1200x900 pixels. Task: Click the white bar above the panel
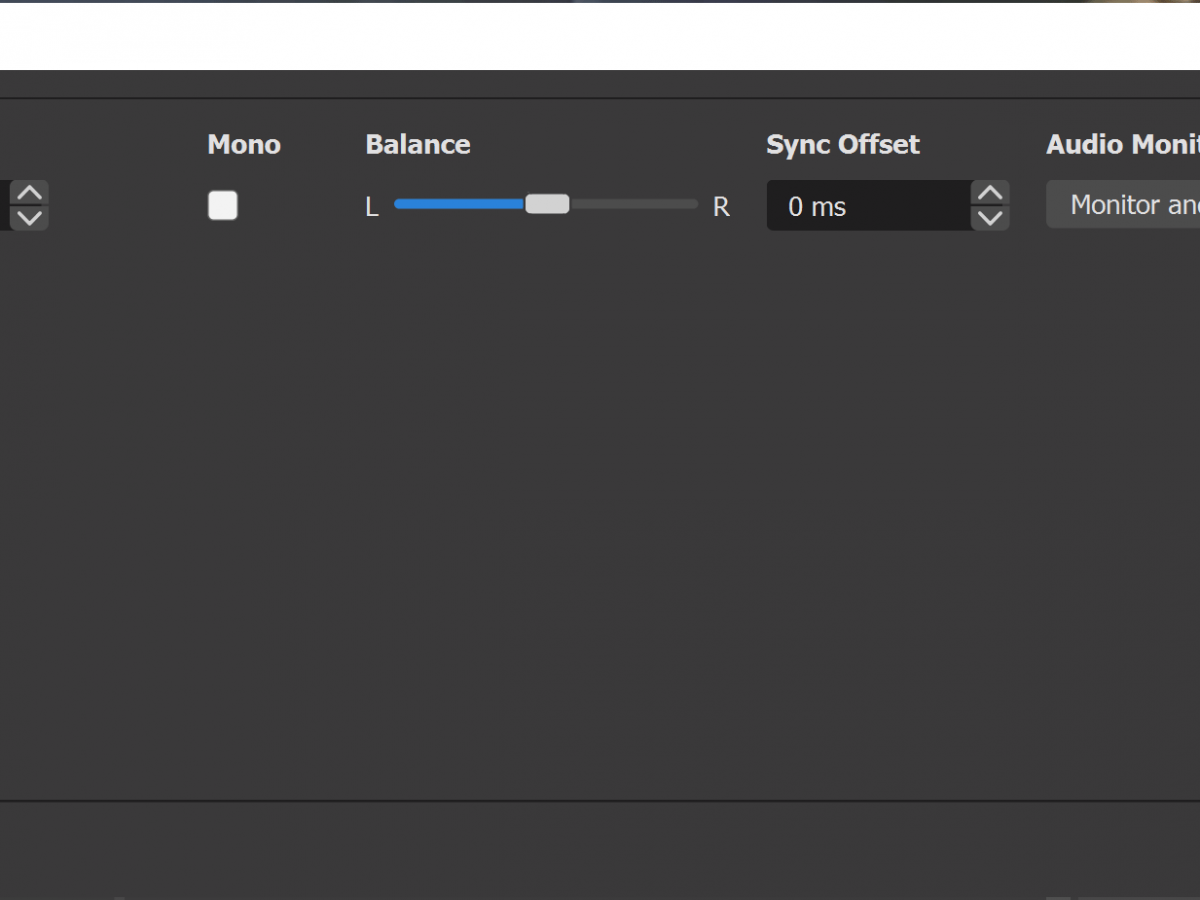(600, 36)
